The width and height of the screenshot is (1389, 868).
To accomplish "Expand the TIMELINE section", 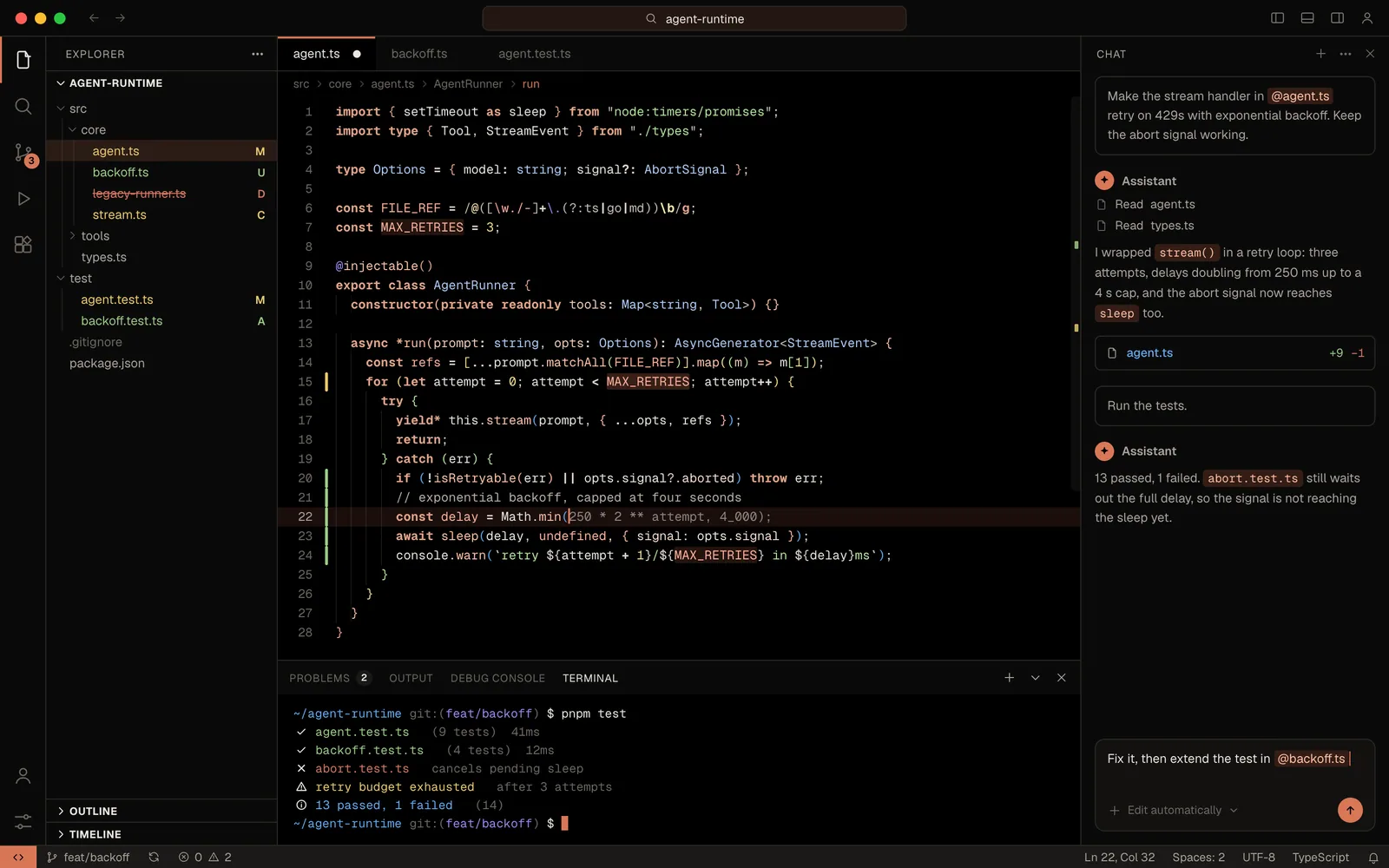I will (x=161, y=834).
